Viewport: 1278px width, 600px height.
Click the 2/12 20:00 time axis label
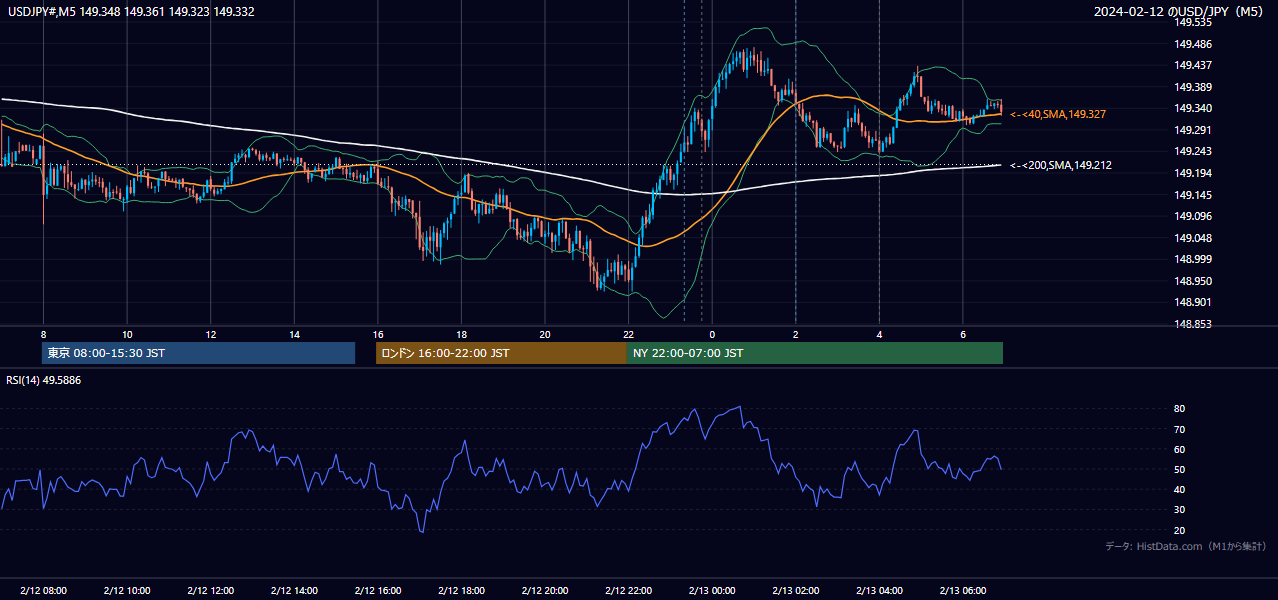point(544,591)
